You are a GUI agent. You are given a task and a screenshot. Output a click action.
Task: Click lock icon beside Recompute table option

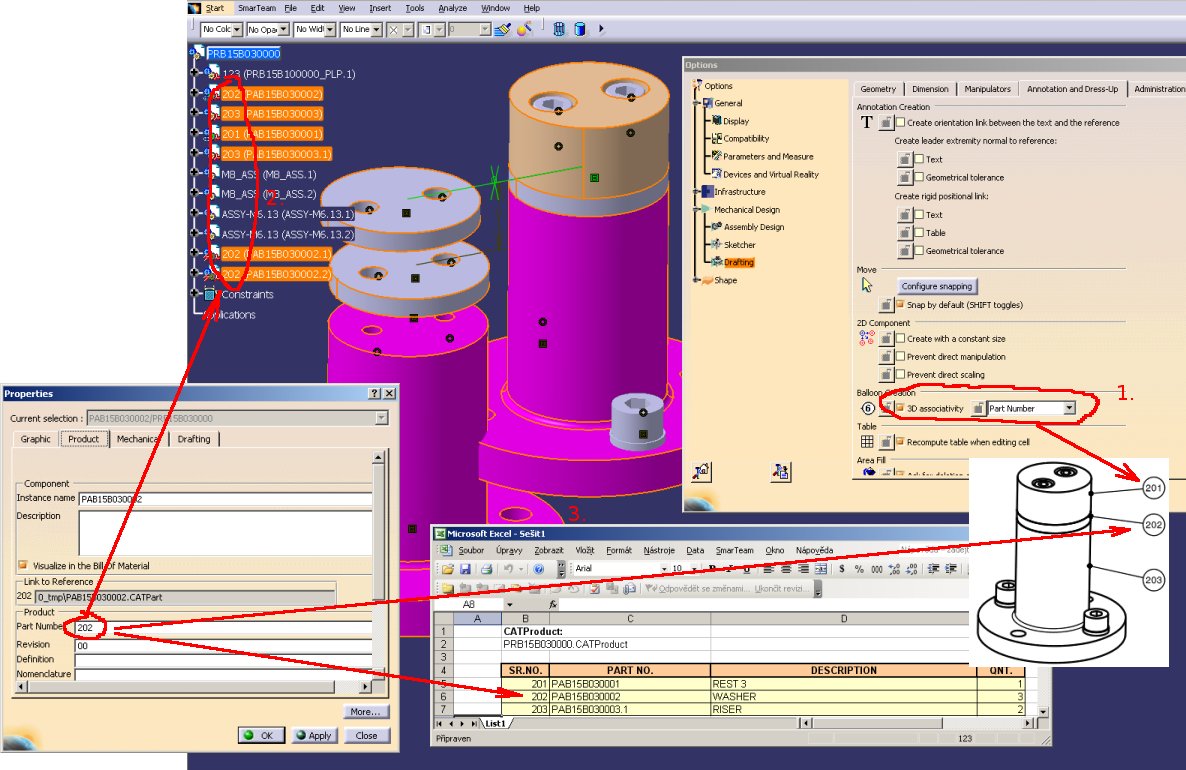(x=886, y=442)
